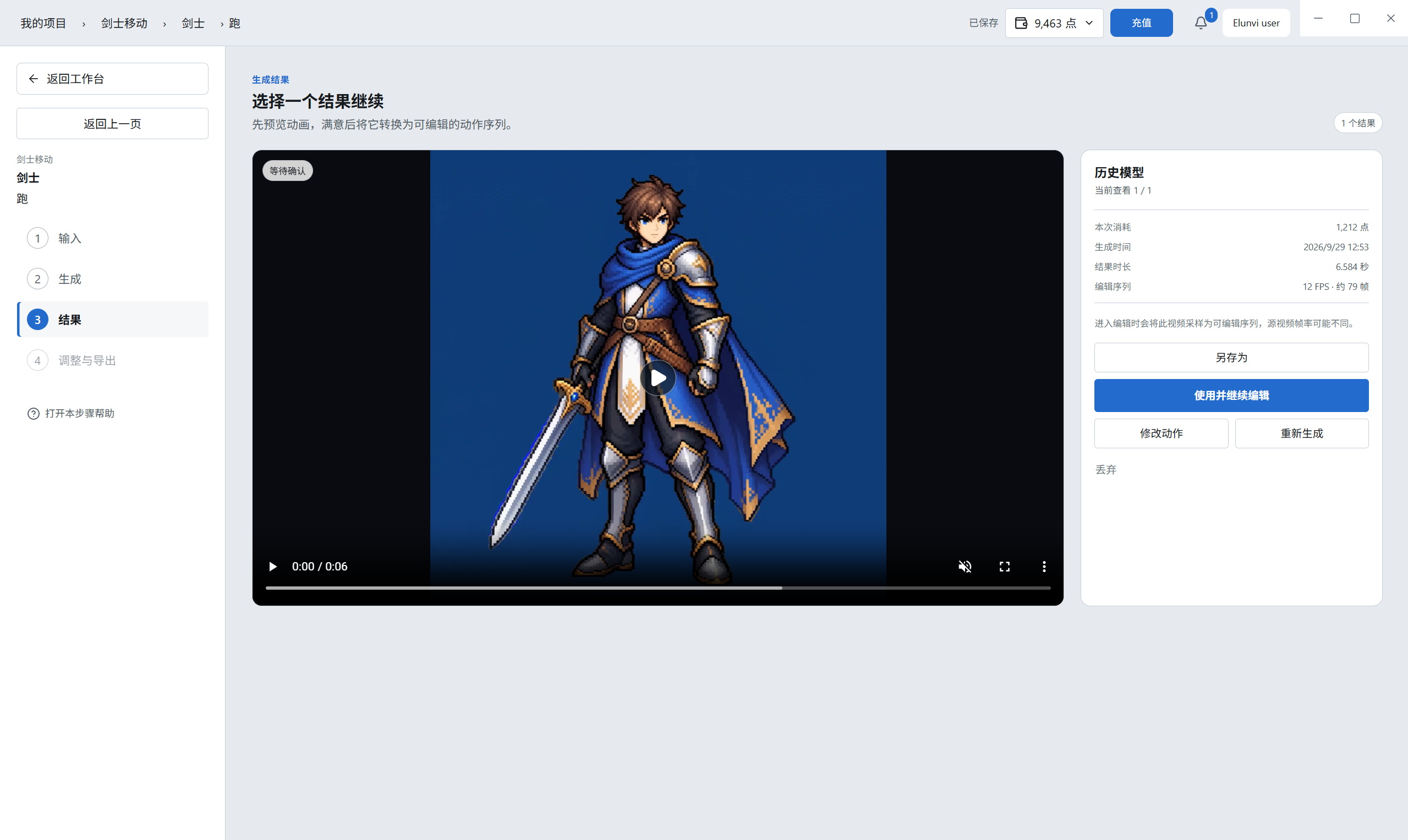Click the 等待确认 status badge

point(288,171)
